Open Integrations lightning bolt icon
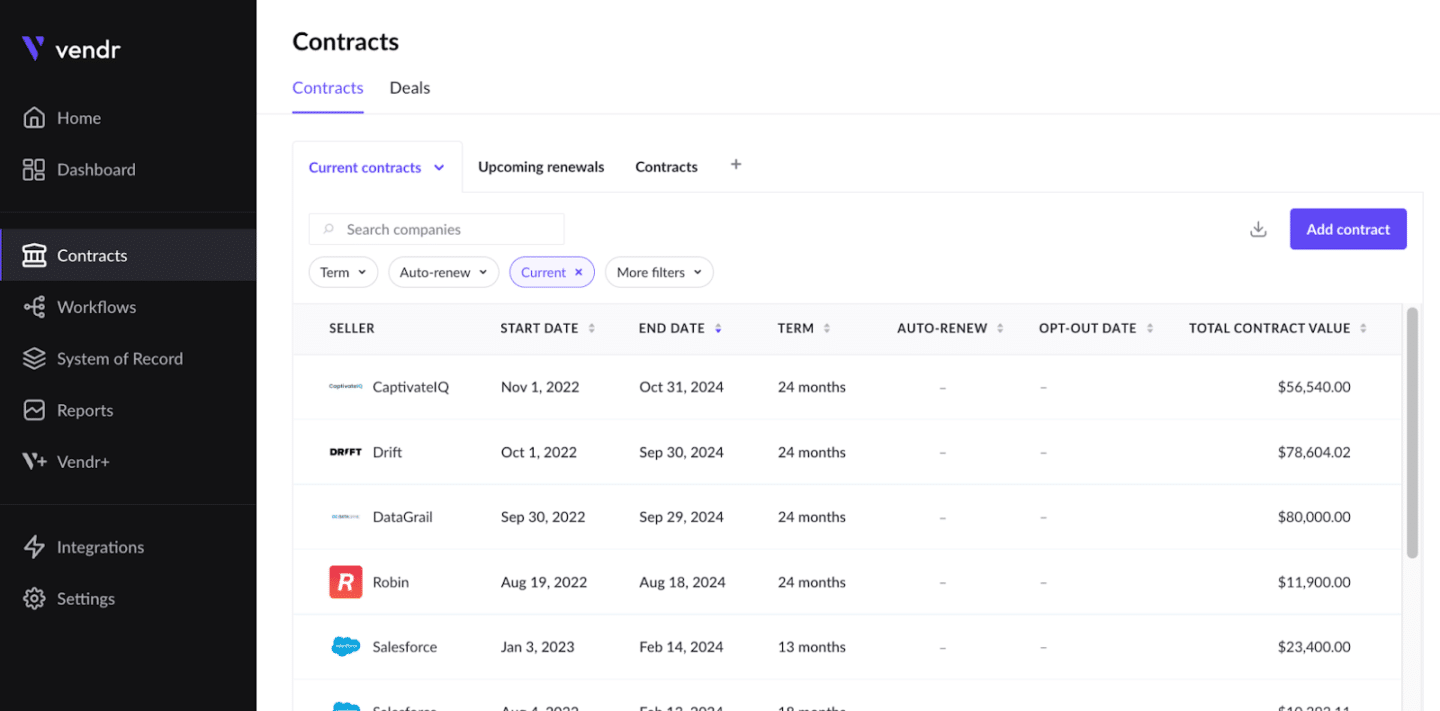The image size is (1440, 711). [x=34, y=547]
